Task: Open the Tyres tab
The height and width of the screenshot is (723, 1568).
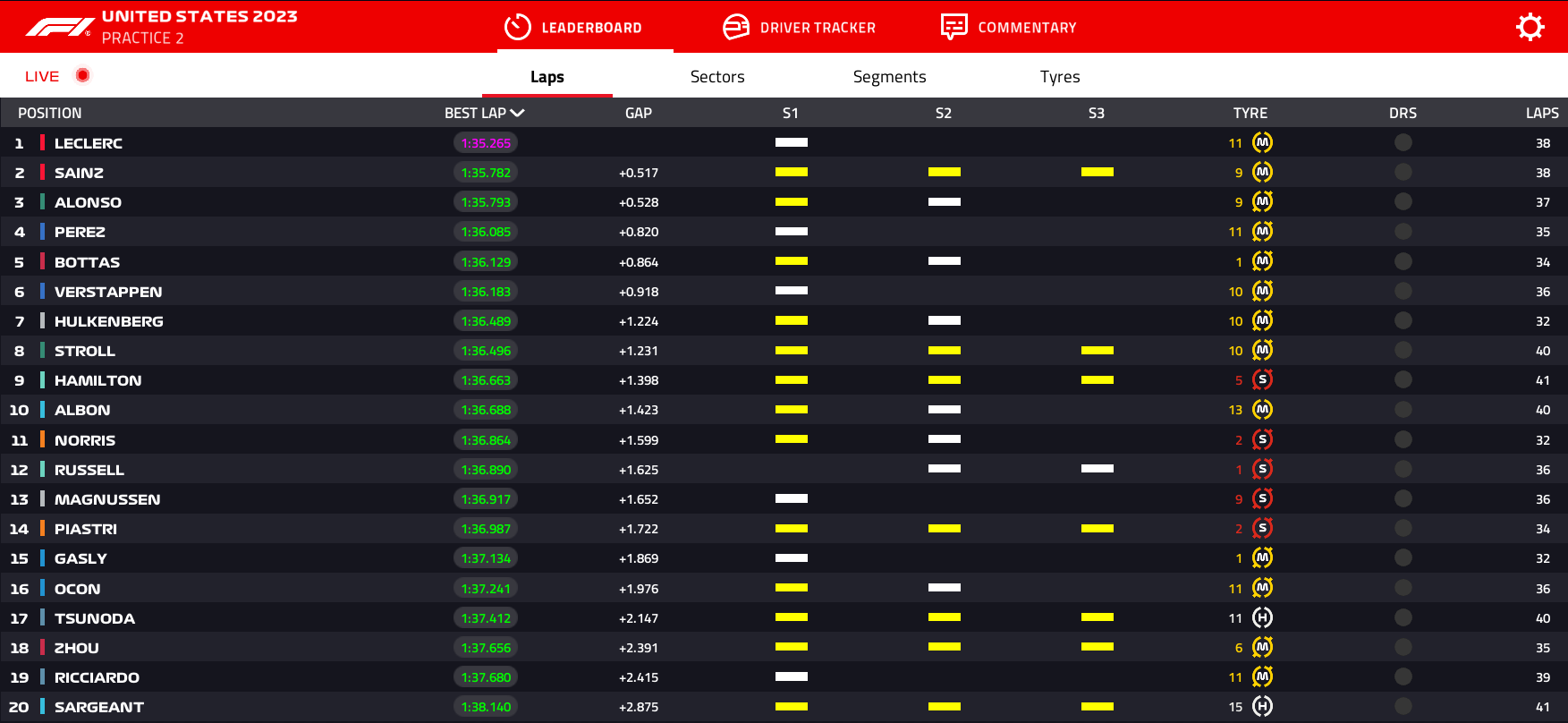Action: (x=1060, y=77)
